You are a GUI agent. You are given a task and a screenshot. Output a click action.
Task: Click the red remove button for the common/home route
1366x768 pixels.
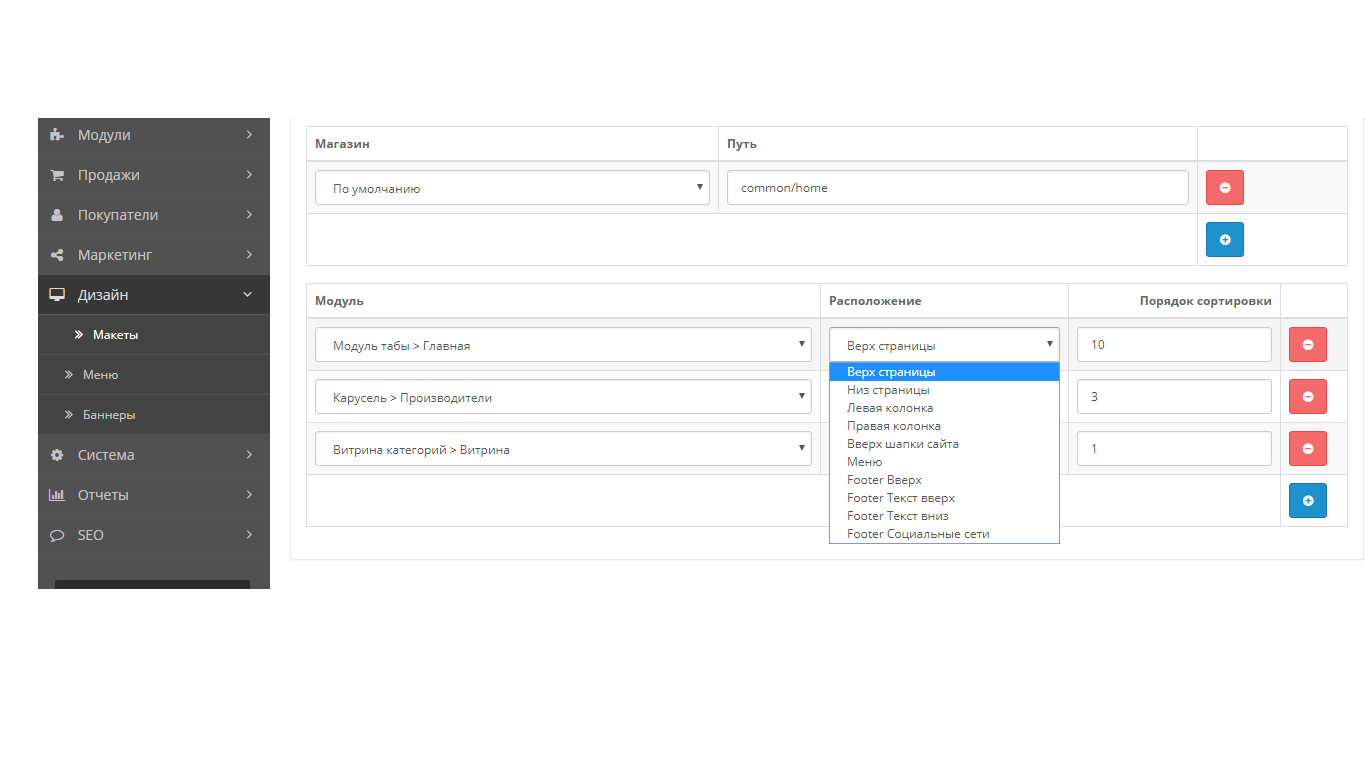[x=1224, y=187]
